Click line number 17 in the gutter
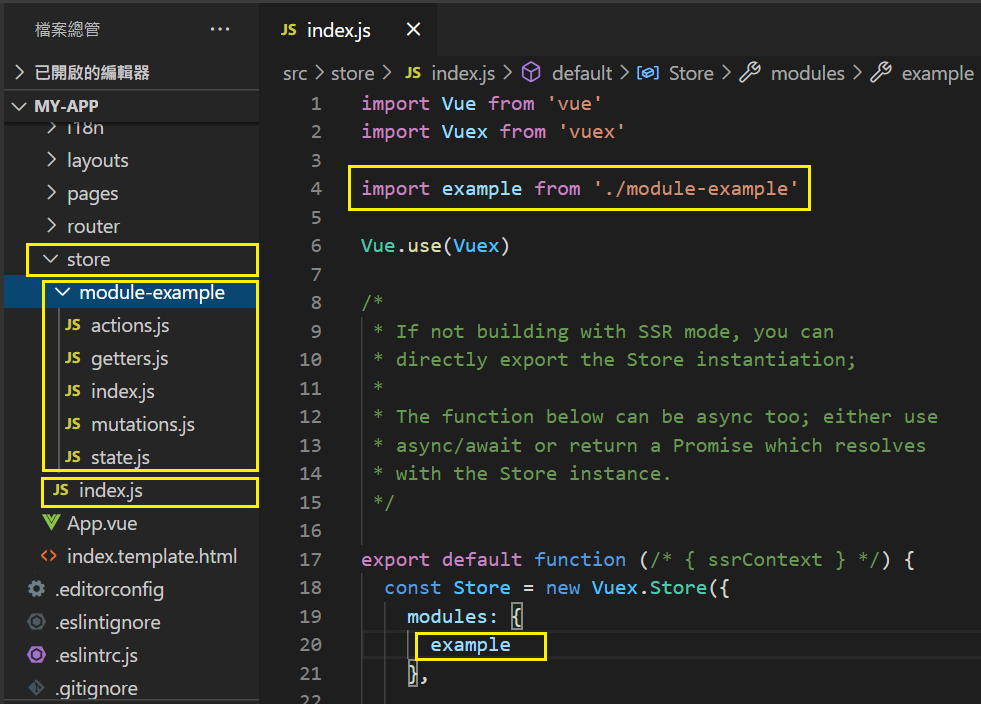This screenshot has width=981, height=704. pos(311,559)
